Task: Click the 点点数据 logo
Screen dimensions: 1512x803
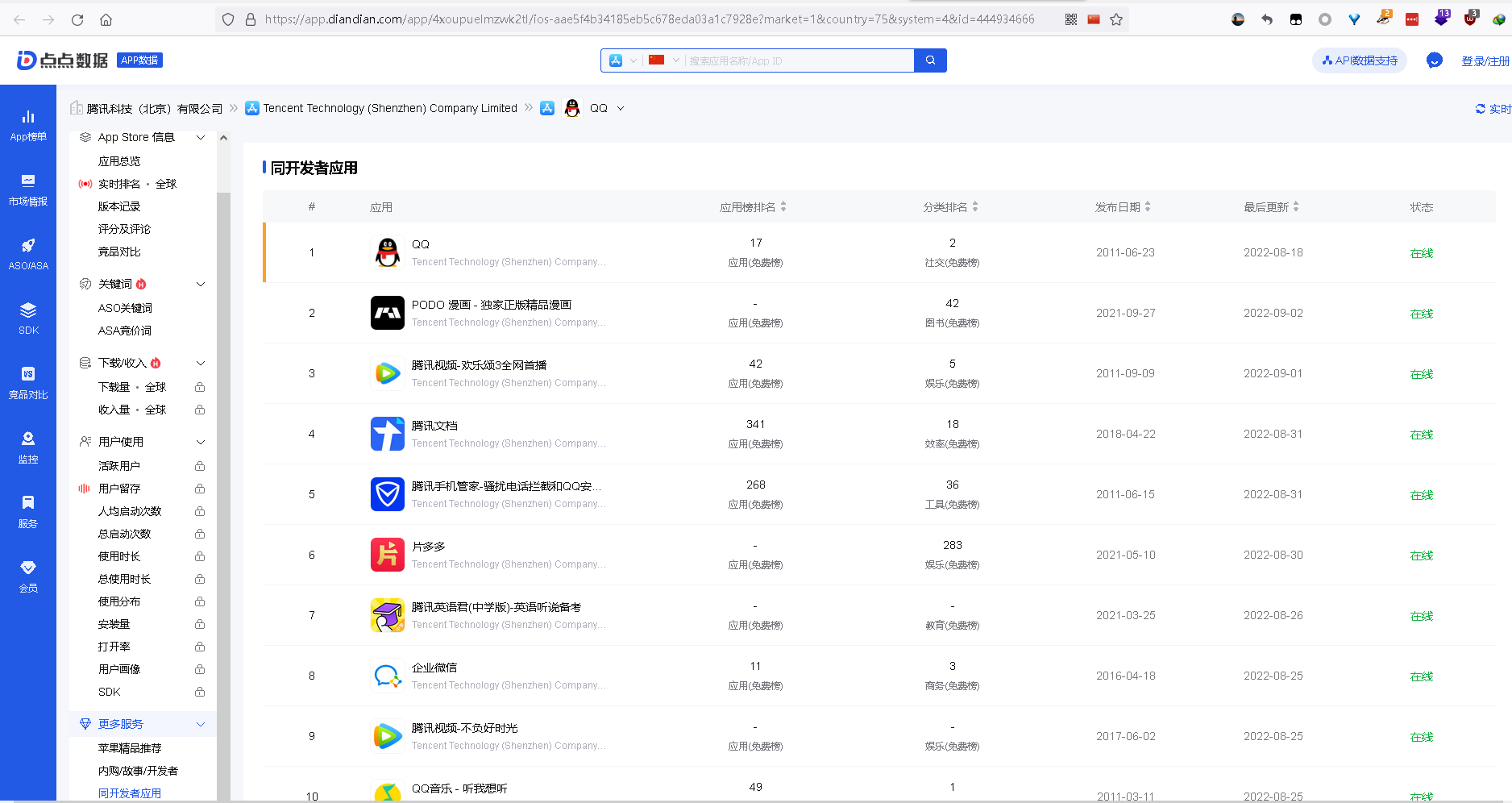Action: pos(62,60)
